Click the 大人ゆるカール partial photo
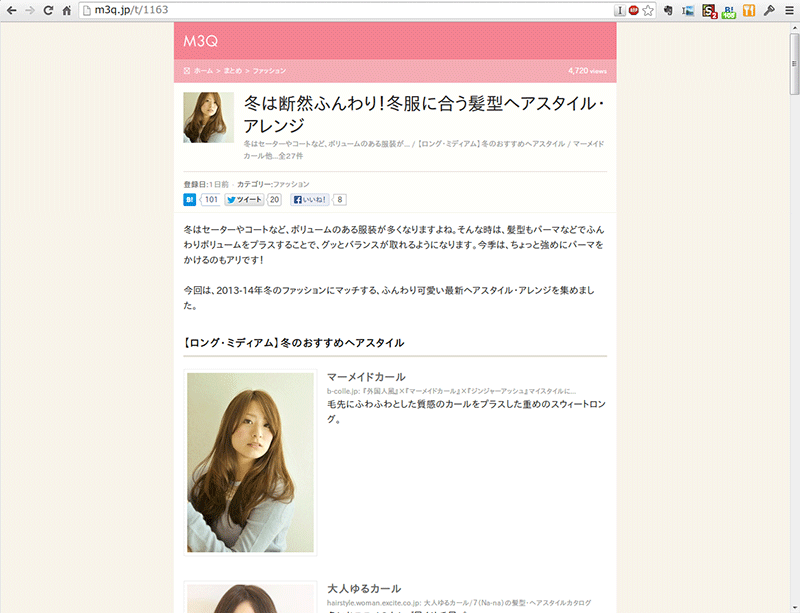 251,598
